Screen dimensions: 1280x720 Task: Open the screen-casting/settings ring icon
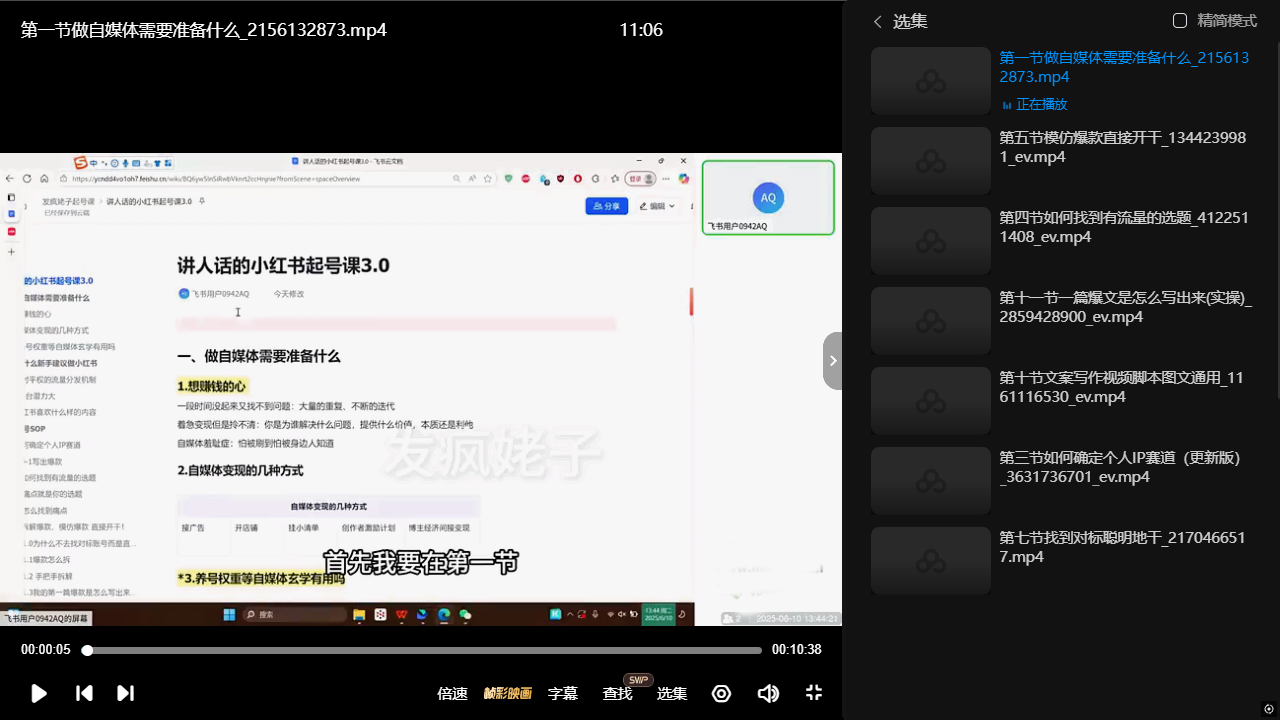(x=721, y=693)
